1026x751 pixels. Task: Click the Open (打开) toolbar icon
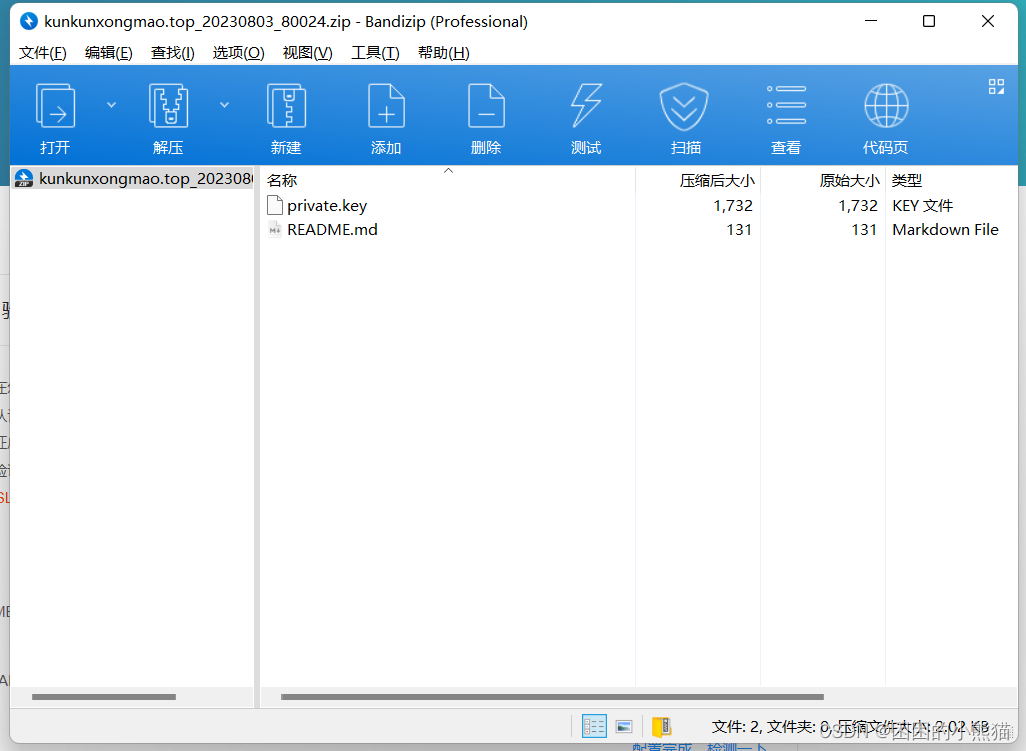(x=55, y=106)
